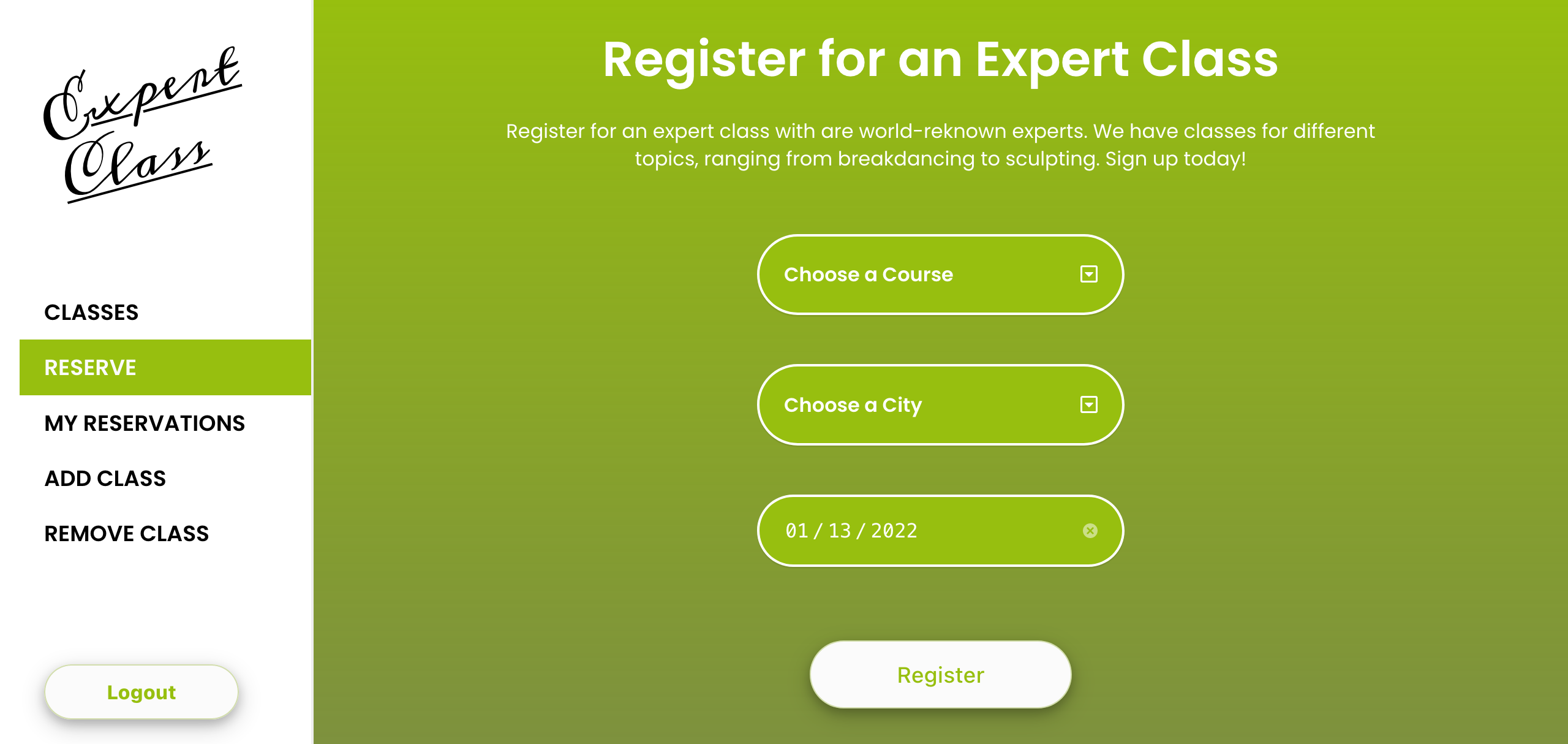This screenshot has height=744, width=1568.
Task: Click the MY RESERVATIONS navigation item
Action: (144, 422)
